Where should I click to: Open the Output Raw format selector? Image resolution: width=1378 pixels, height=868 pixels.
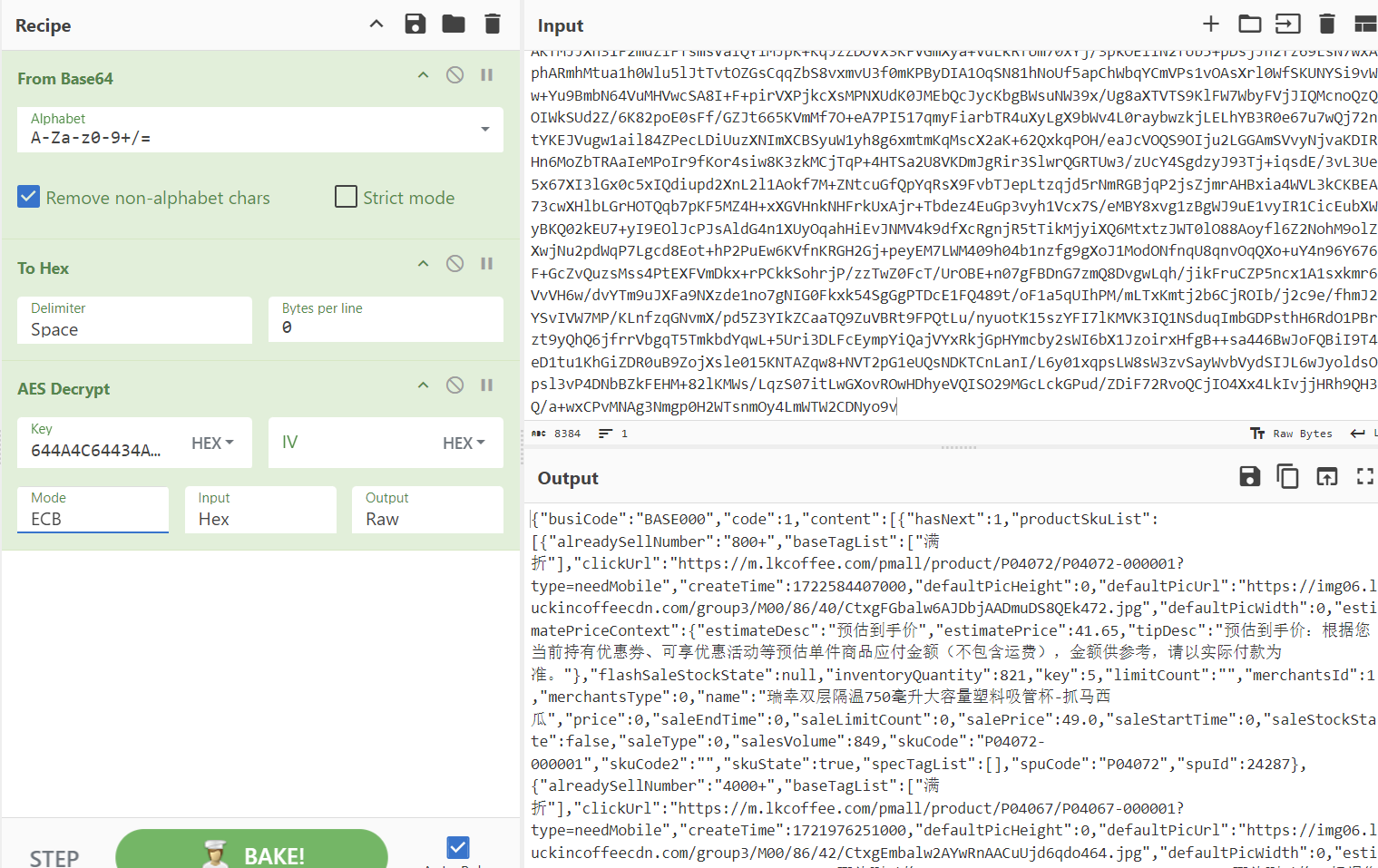pos(427,510)
